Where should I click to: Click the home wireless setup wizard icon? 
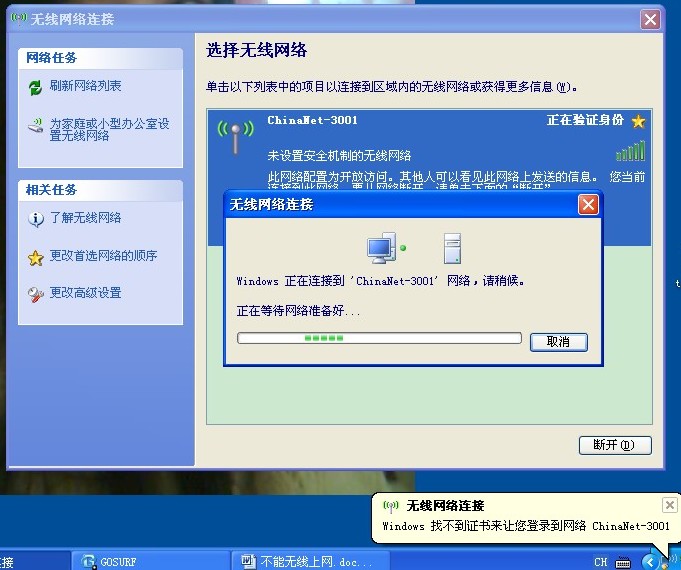[x=36, y=125]
